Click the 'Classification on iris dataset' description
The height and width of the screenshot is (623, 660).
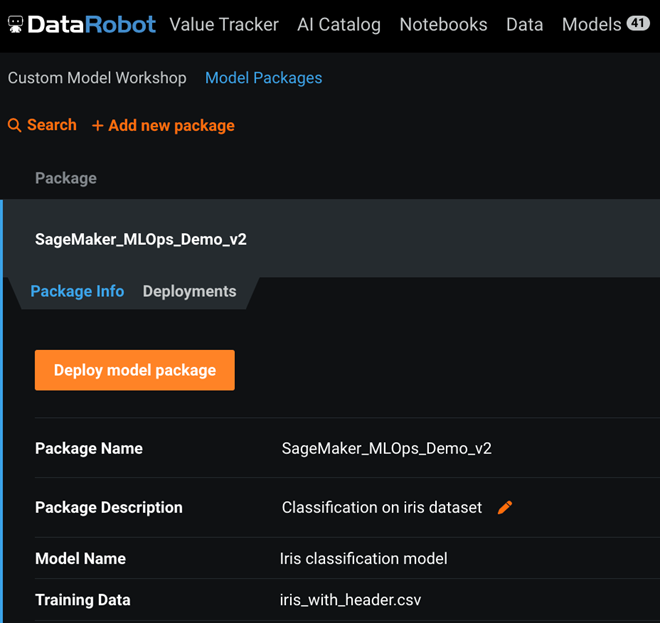[382, 507]
